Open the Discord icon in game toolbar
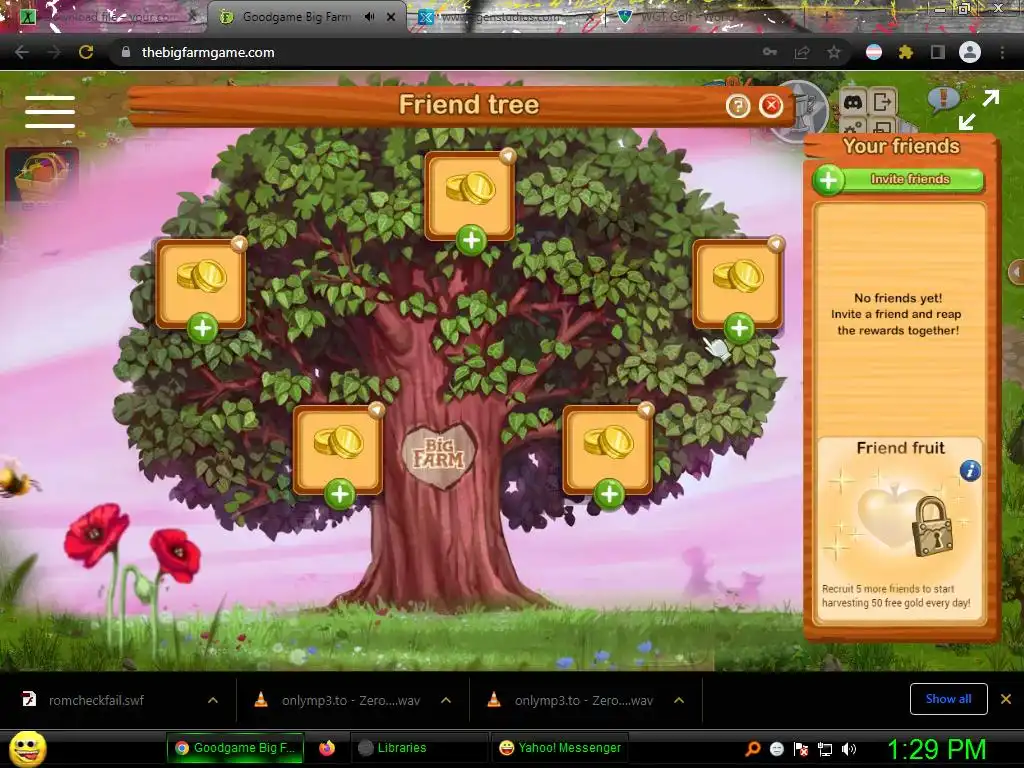 point(852,102)
